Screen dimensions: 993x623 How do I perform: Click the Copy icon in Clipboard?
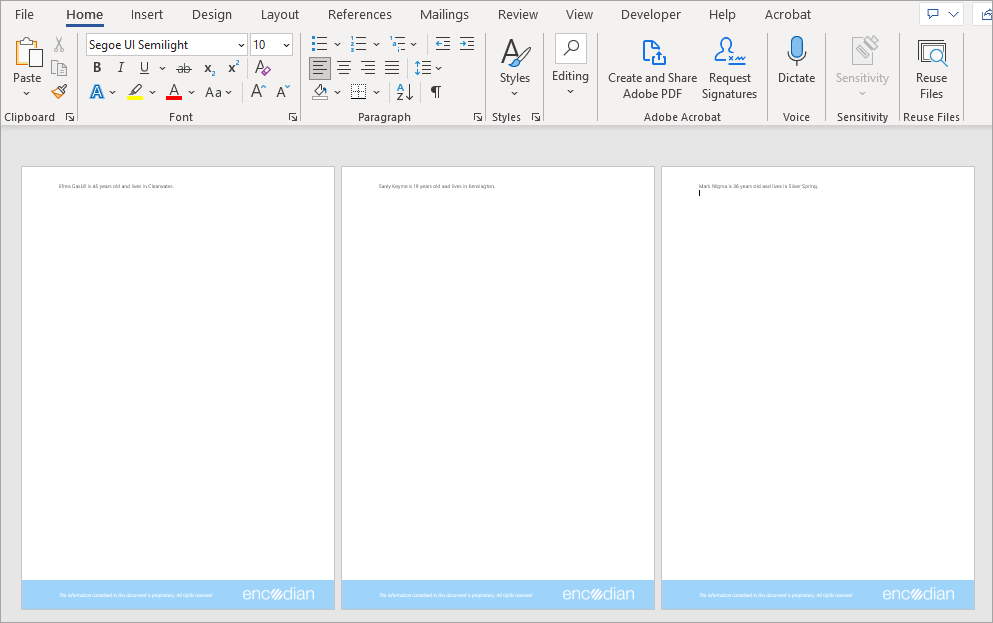59,68
